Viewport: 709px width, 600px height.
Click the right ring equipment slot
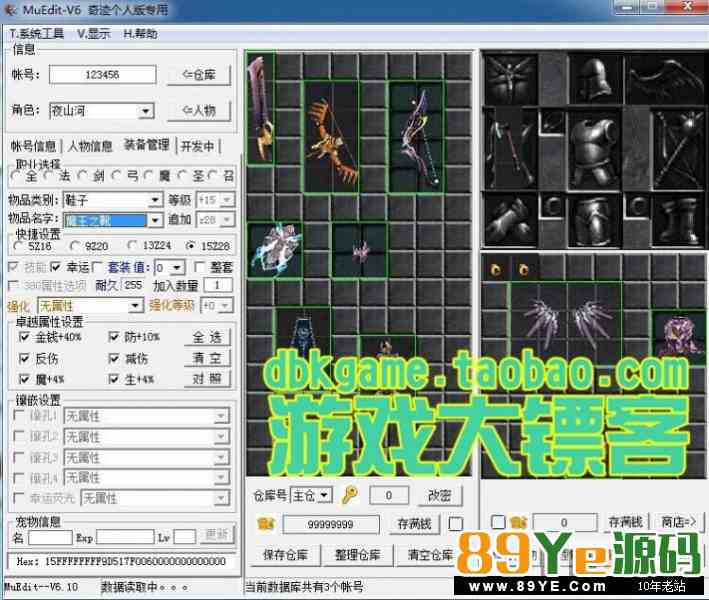coord(637,207)
